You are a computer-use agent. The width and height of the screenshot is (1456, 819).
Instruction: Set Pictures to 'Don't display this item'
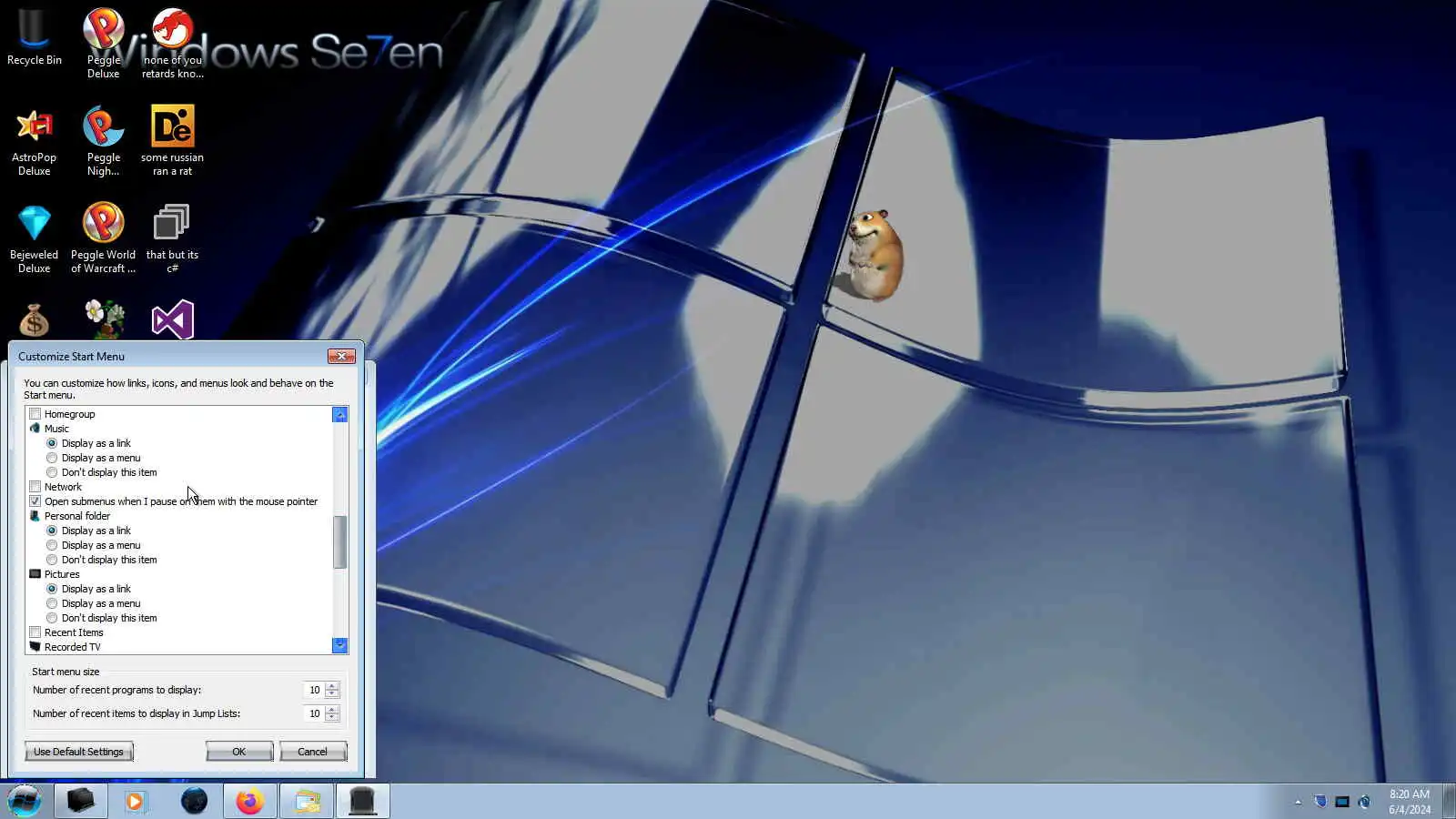[x=52, y=618]
